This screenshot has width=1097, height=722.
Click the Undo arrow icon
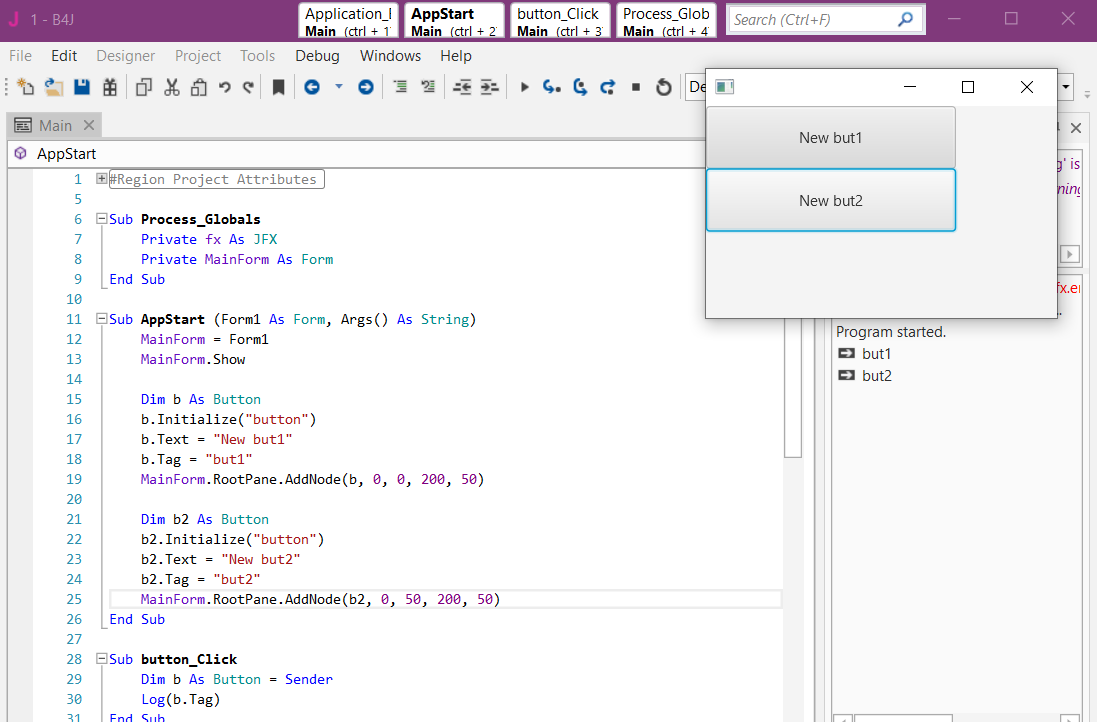pyautogui.click(x=225, y=88)
